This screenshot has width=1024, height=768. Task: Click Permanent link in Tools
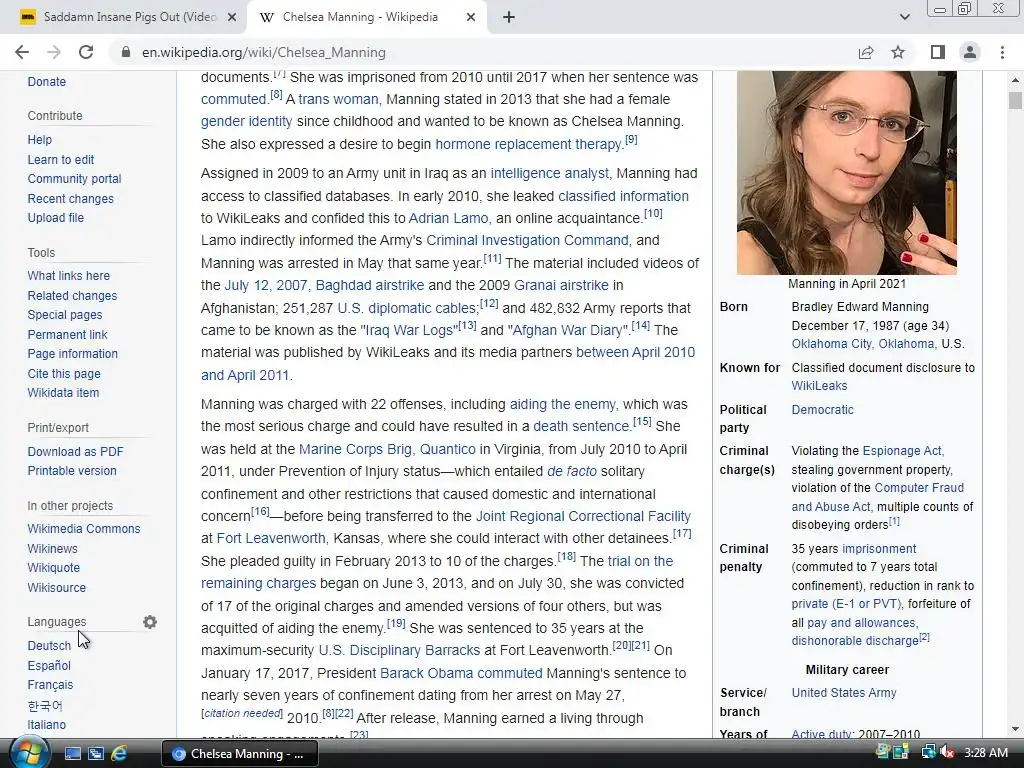coord(67,334)
